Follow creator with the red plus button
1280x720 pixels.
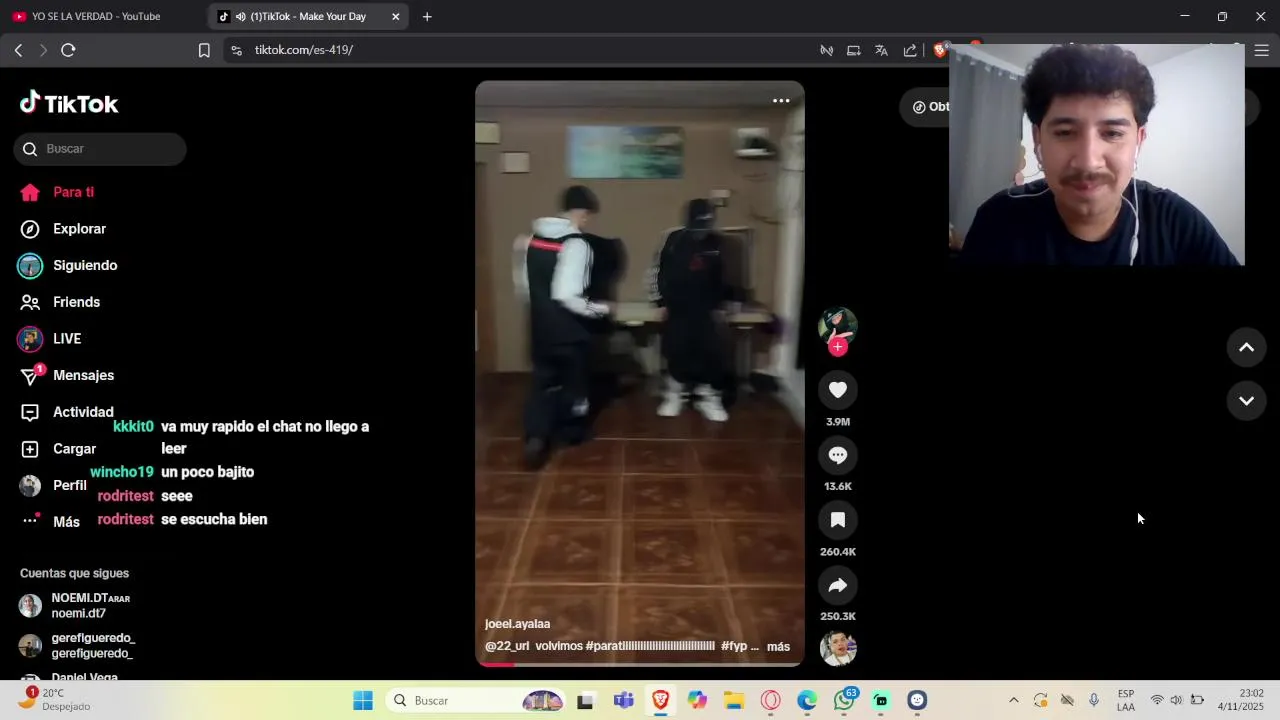(838, 347)
